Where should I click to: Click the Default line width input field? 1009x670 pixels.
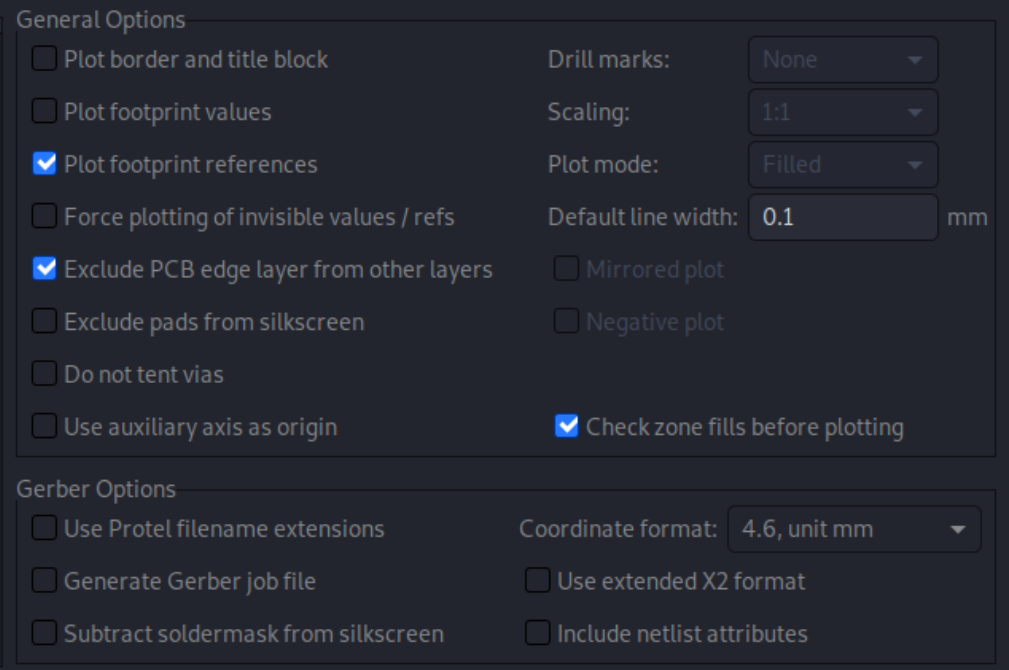(842, 217)
